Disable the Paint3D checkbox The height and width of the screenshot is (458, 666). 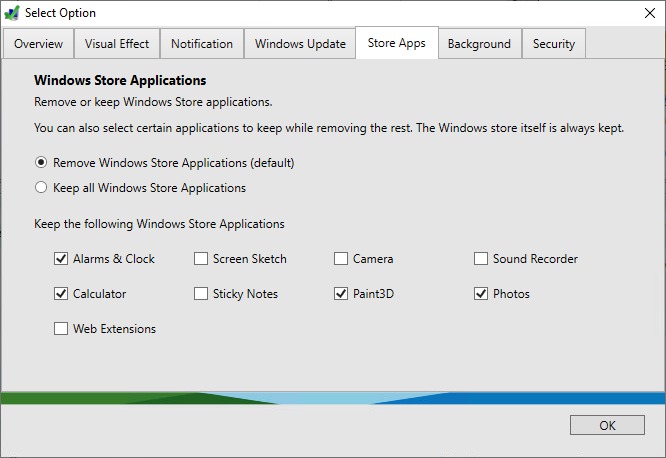[341, 294]
